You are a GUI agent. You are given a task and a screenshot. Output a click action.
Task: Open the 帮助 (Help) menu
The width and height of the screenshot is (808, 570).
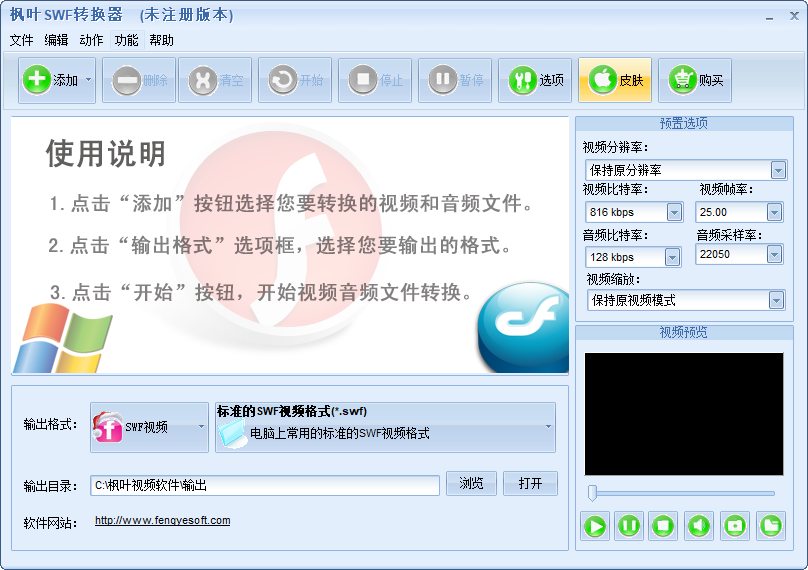[161, 40]
